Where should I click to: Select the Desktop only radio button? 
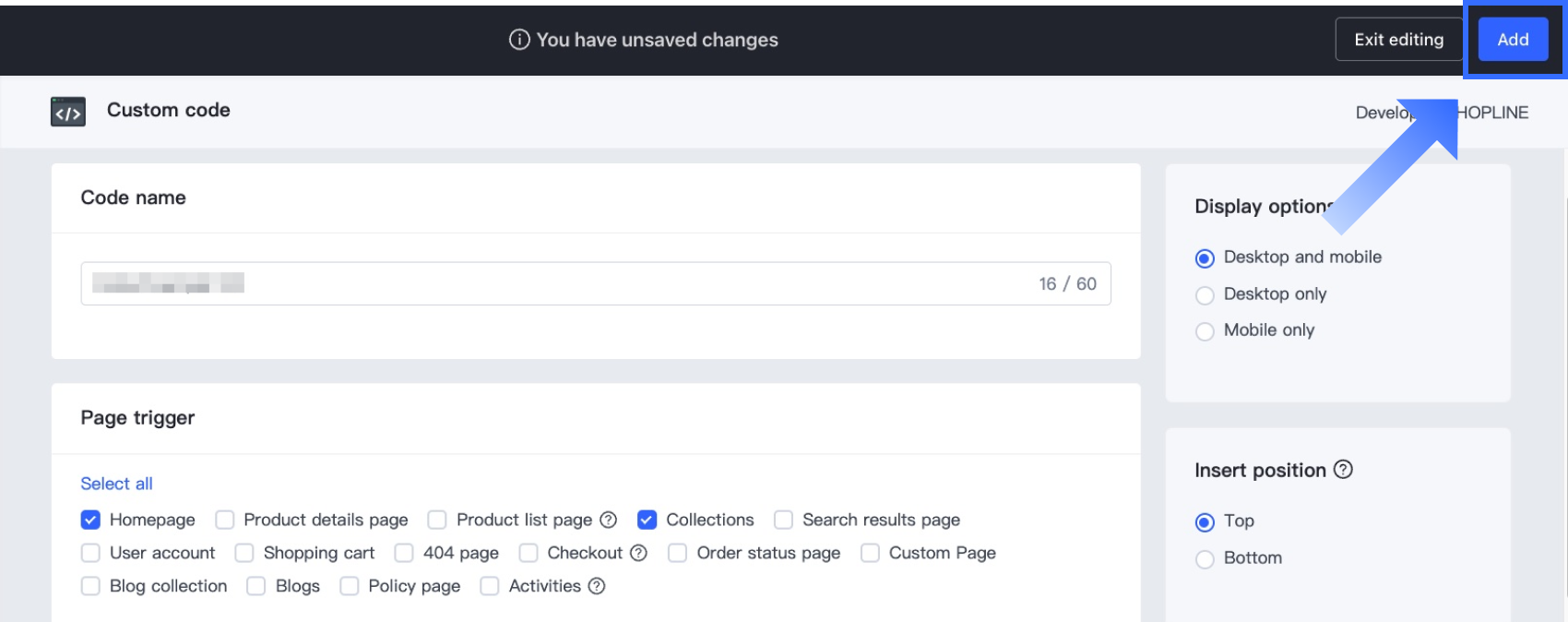pyautogui.click(x=1205, y=295)
